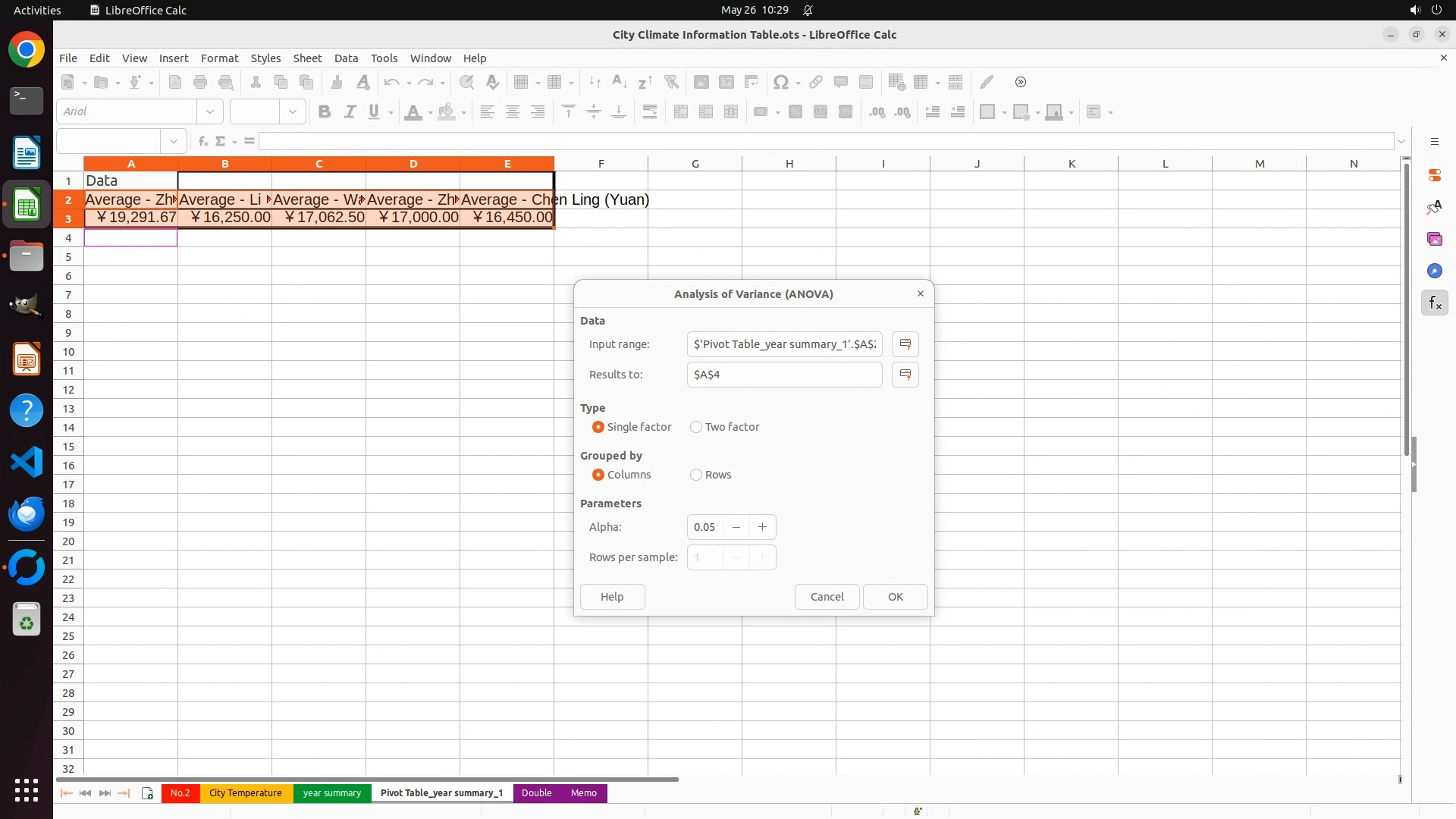Select the Single factor radio button
The width and height of the screenshot is (1456, 819).
pos(598,427)
